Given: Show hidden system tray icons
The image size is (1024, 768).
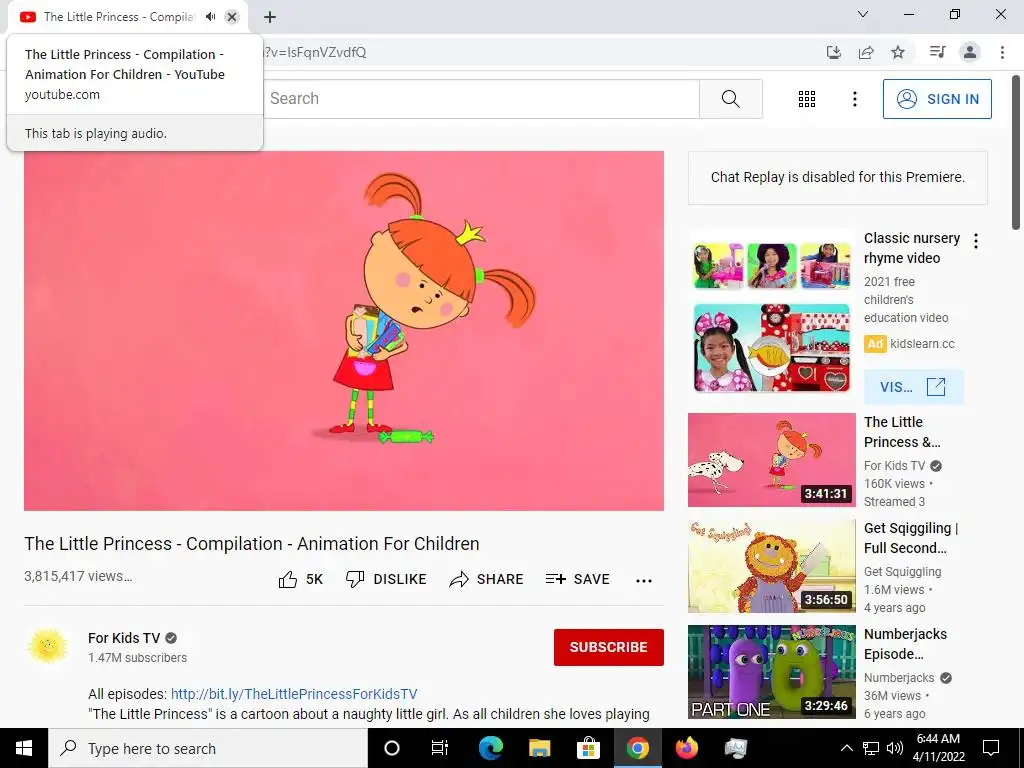Looking at the screenshot, I should click(846, 748).
